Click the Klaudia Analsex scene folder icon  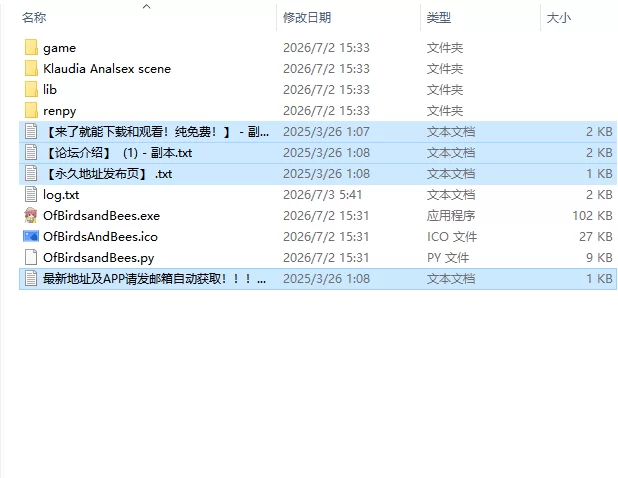point(31,69)
